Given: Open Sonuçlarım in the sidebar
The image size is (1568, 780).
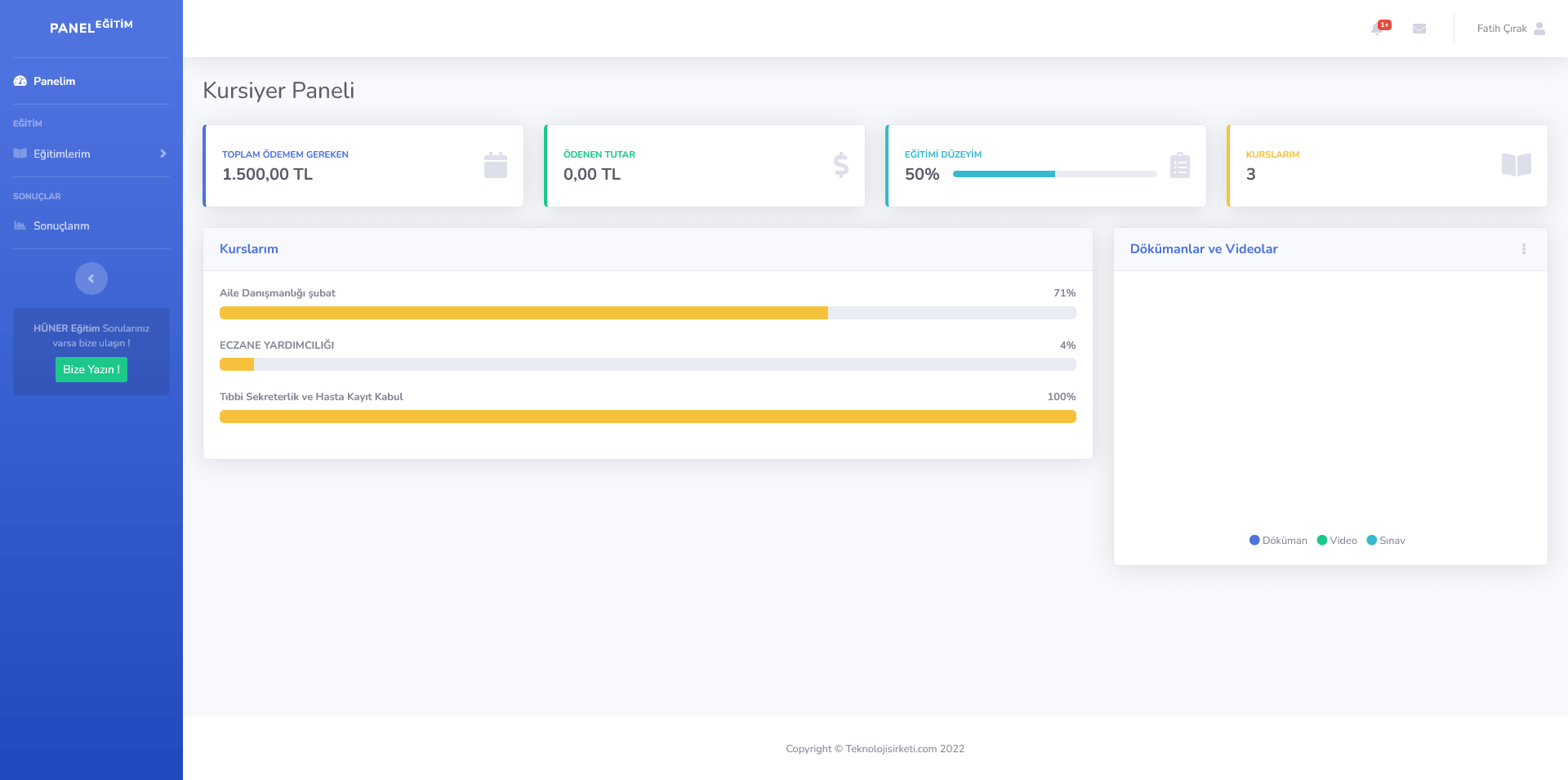Looking at the screenshot, I should (61, 225).
